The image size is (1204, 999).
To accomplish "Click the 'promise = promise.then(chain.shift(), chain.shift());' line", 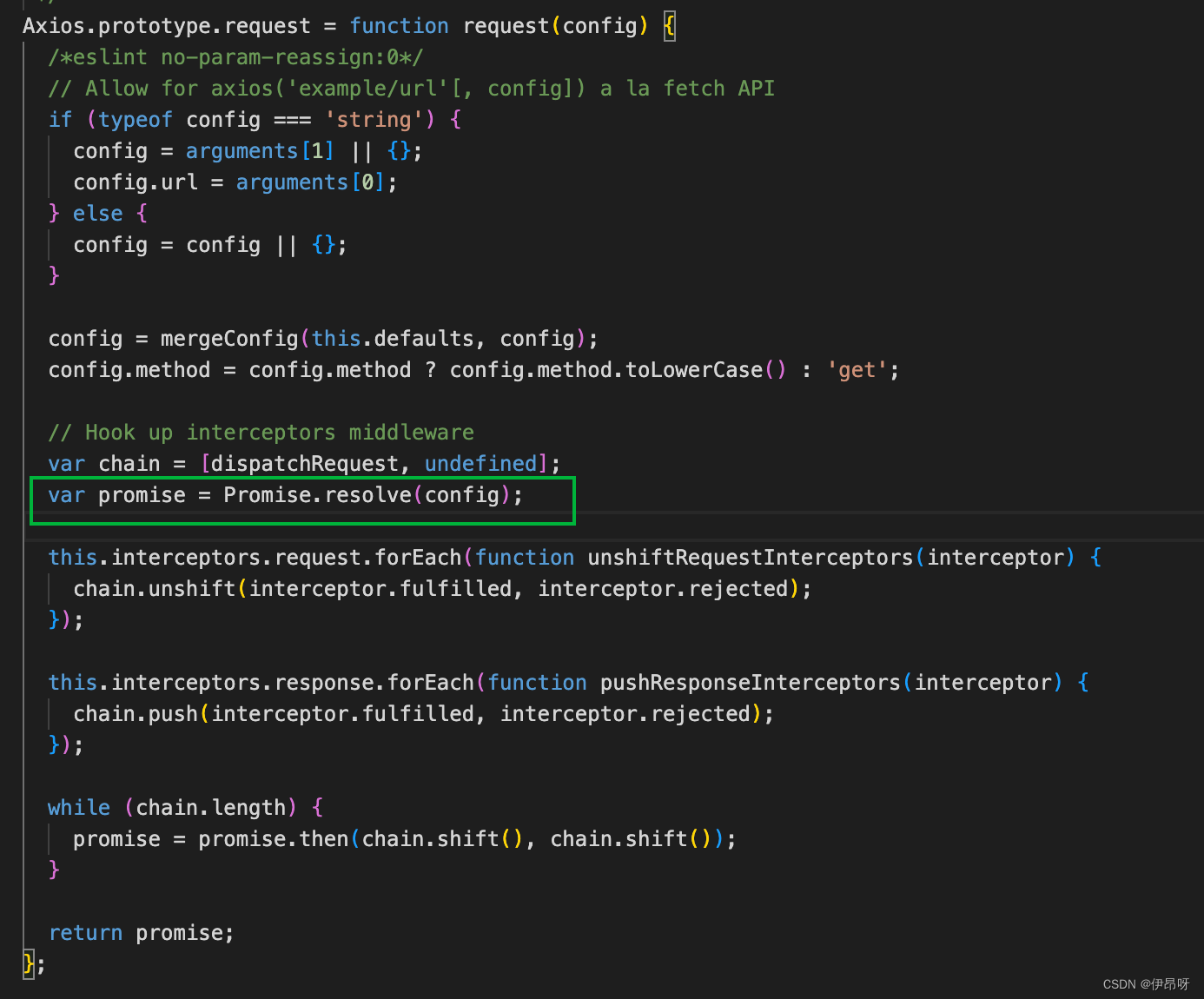I will pos(405,839).
